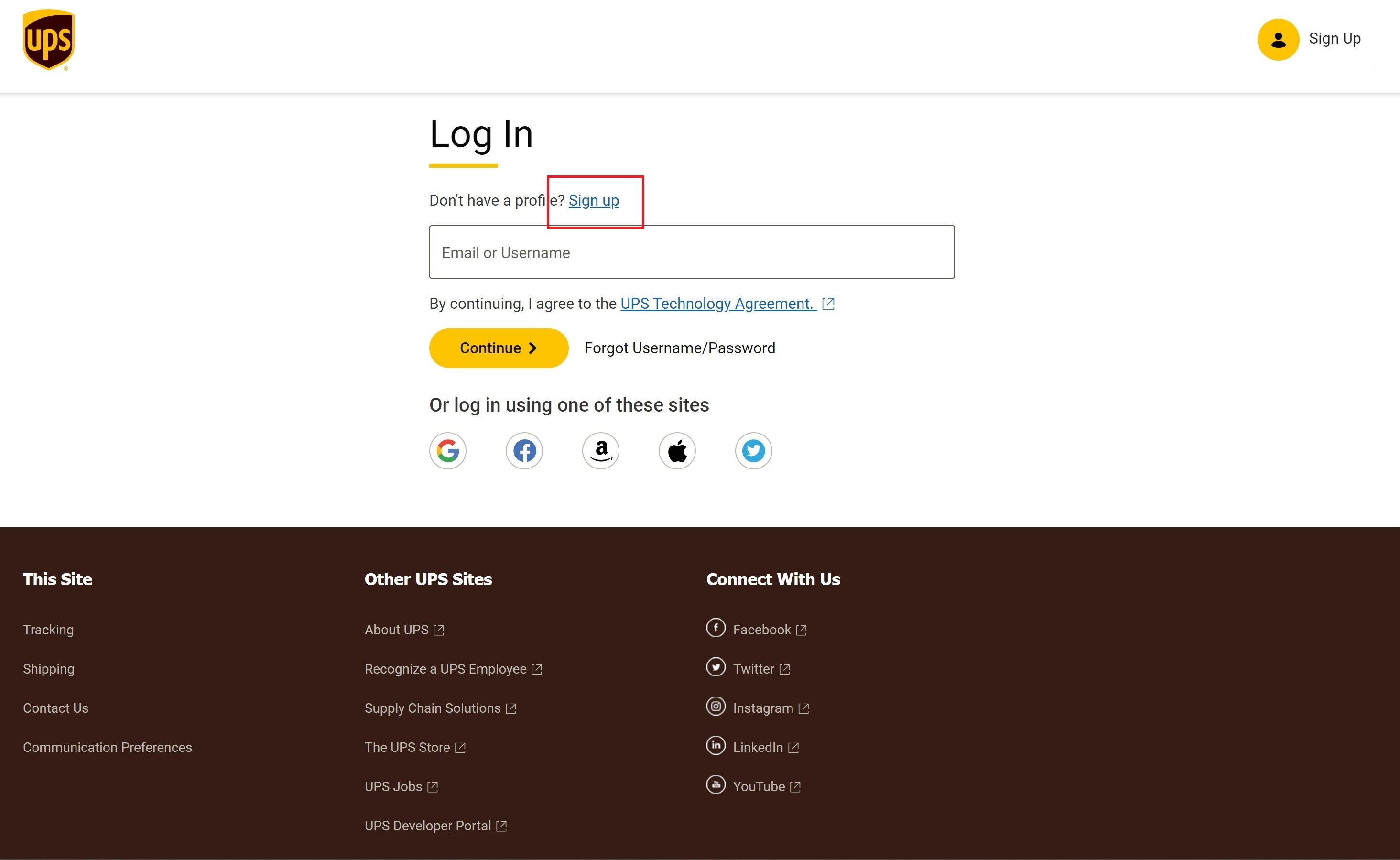The height and width of the screenshot is (860, 1400).
Task: Open the LinkedIn icon in the footer
Action: click(x=716, y=746)
